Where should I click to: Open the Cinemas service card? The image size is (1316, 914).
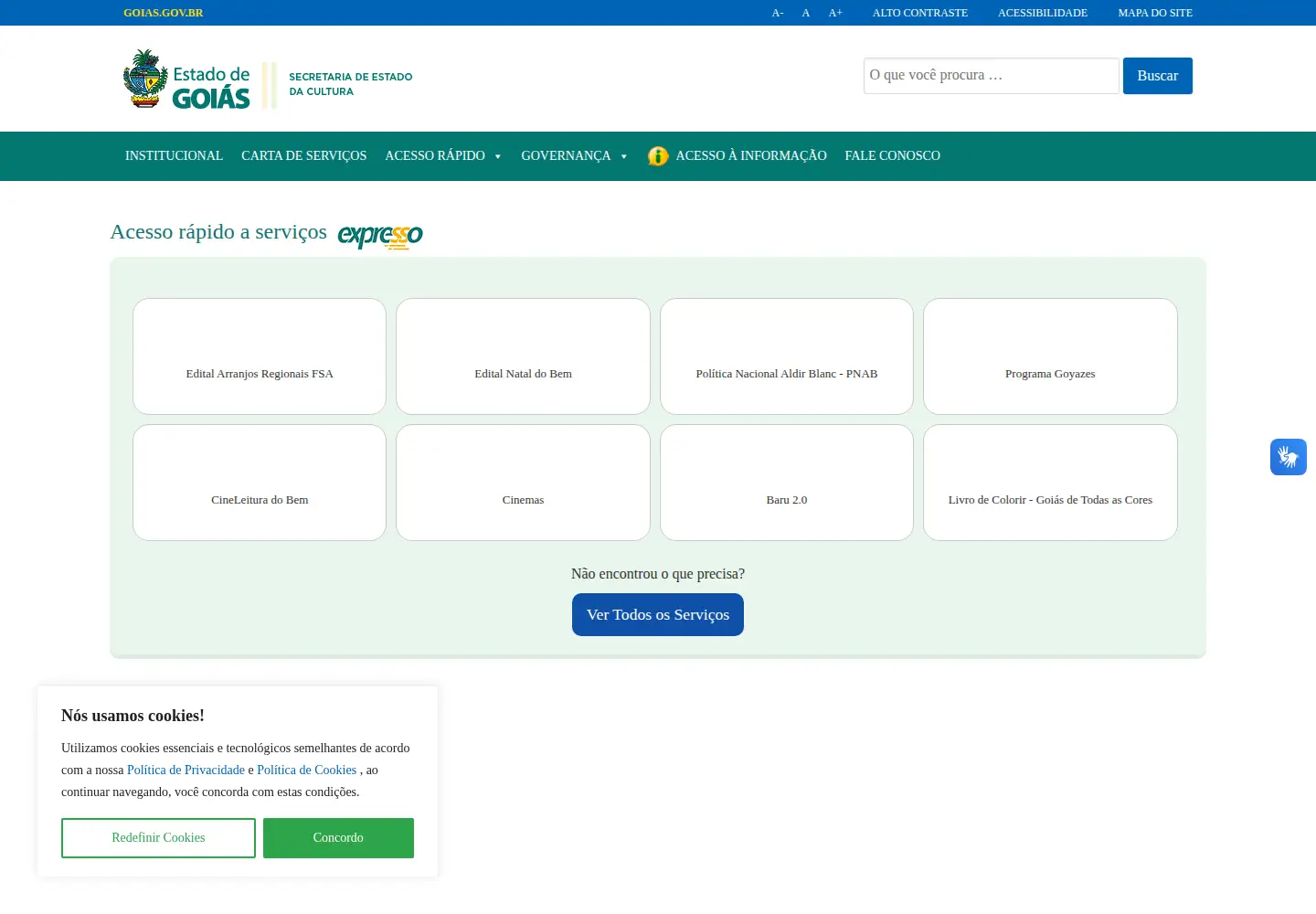click(523, 483)
